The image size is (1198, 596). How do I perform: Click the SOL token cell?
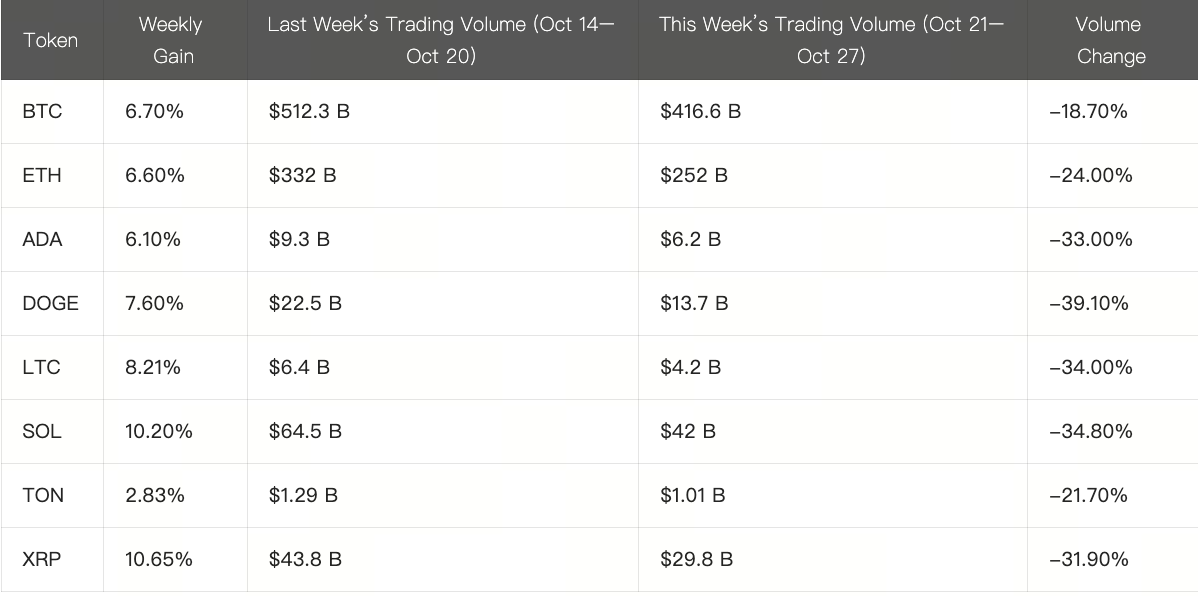(x=42, y=431)
